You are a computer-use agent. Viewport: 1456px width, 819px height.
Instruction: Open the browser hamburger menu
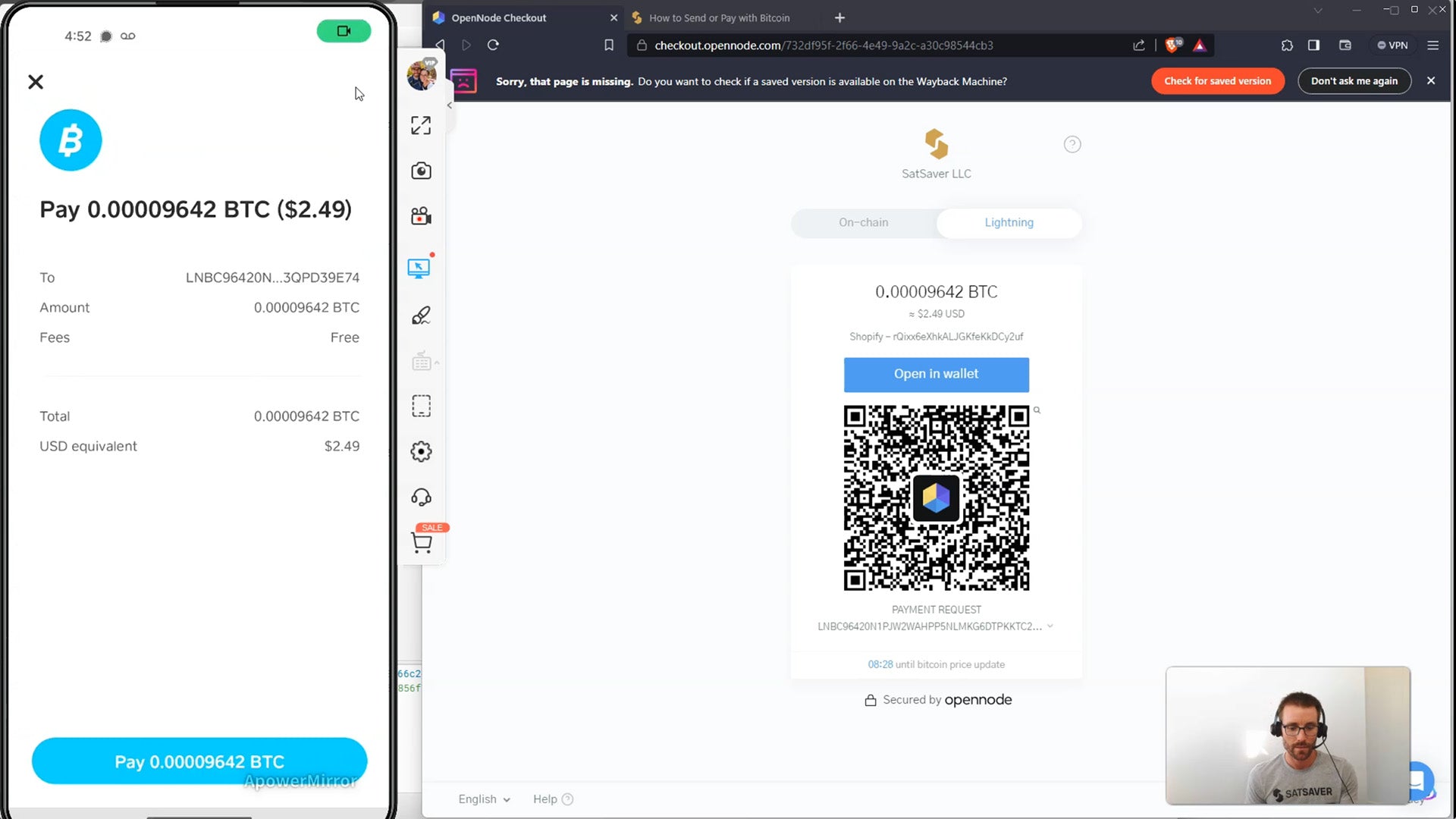coord(1432,45)
